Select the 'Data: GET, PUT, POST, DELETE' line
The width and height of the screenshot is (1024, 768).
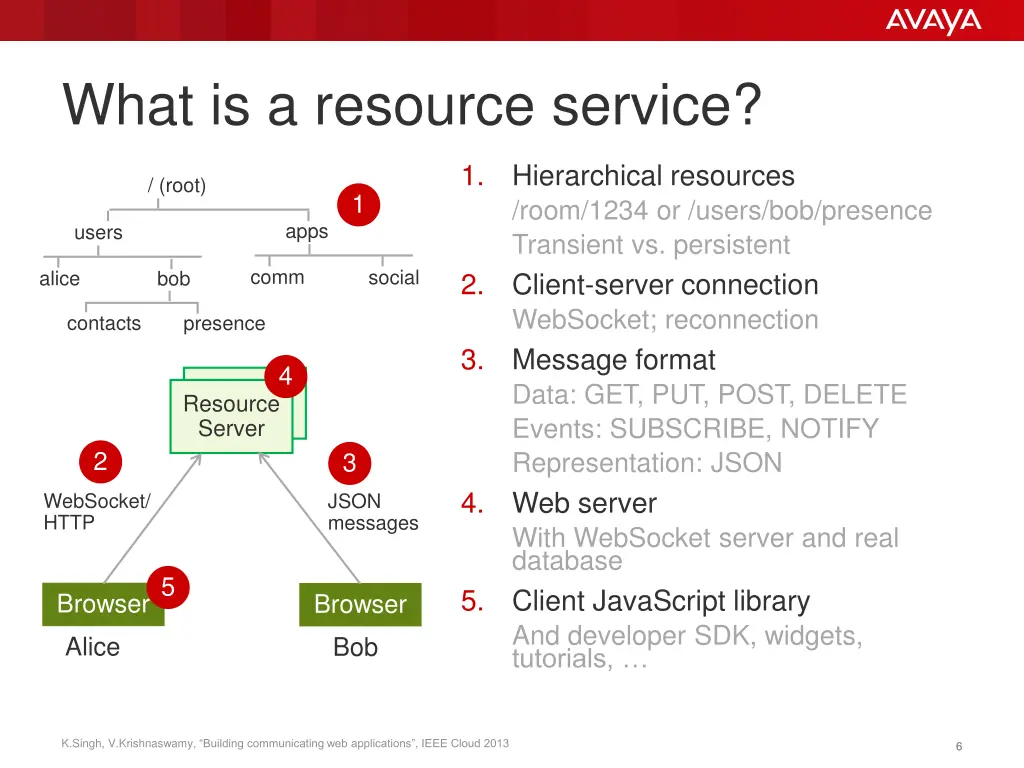(709, 394)
